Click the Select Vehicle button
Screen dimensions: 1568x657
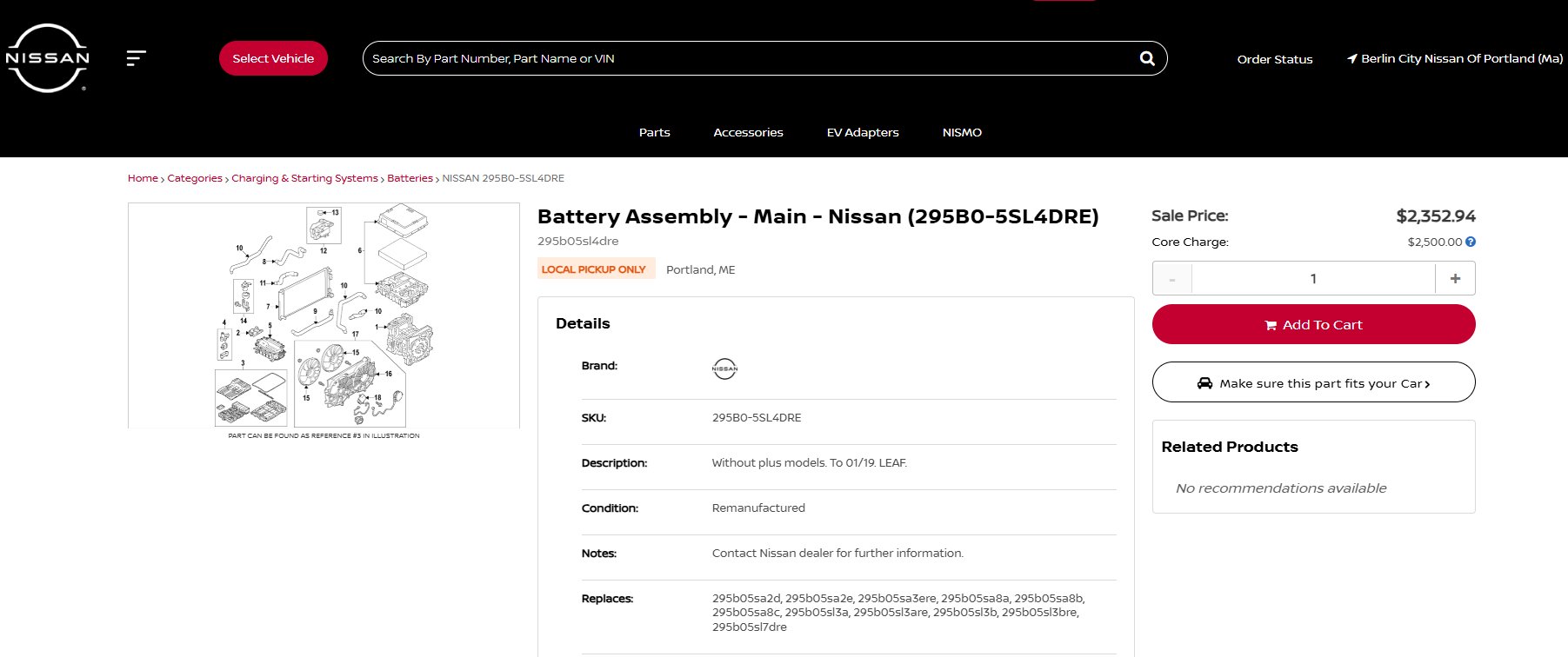pyautogui.click(x=273, y=58)
